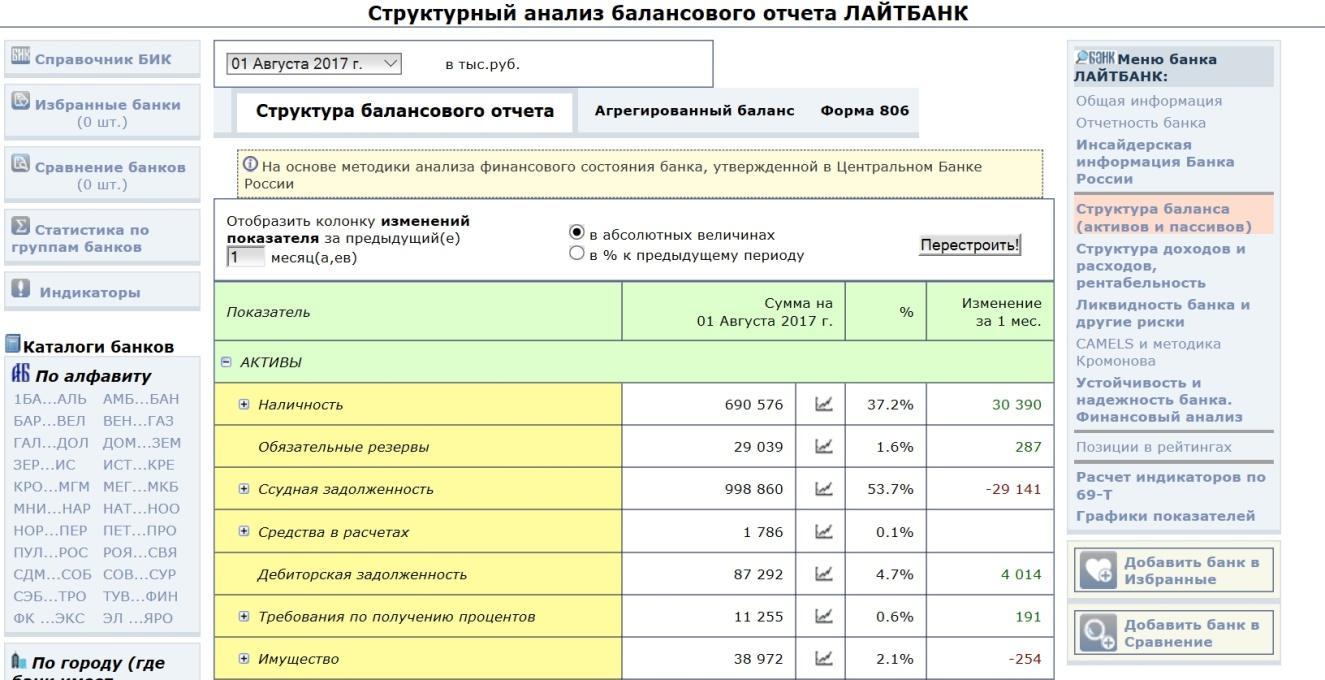
Task: Open Расчет индикаторов по 69-Т link
Action: coord(1170,486)
